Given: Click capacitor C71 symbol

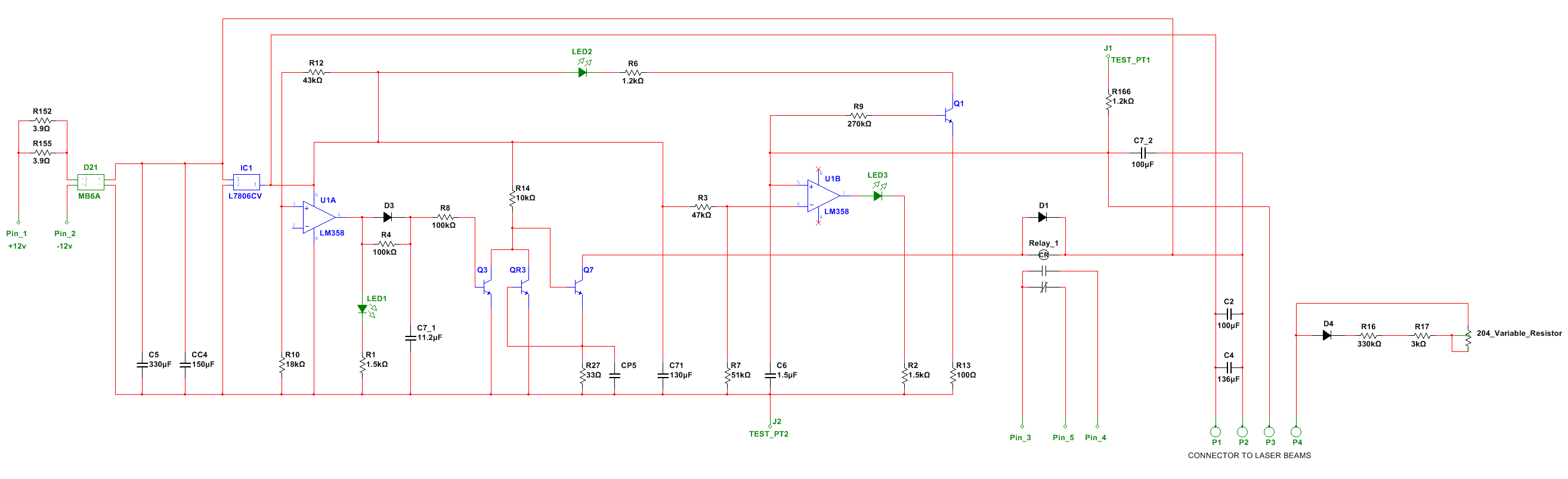Looking at the screenshot, I should (663, 375).
